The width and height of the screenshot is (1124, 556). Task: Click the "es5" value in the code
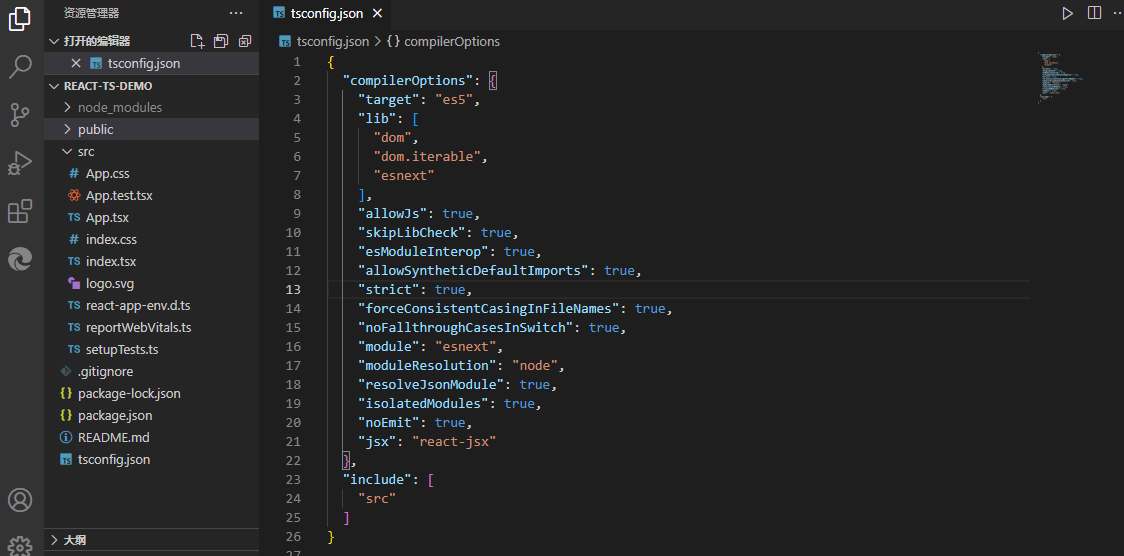pos(454,100)
